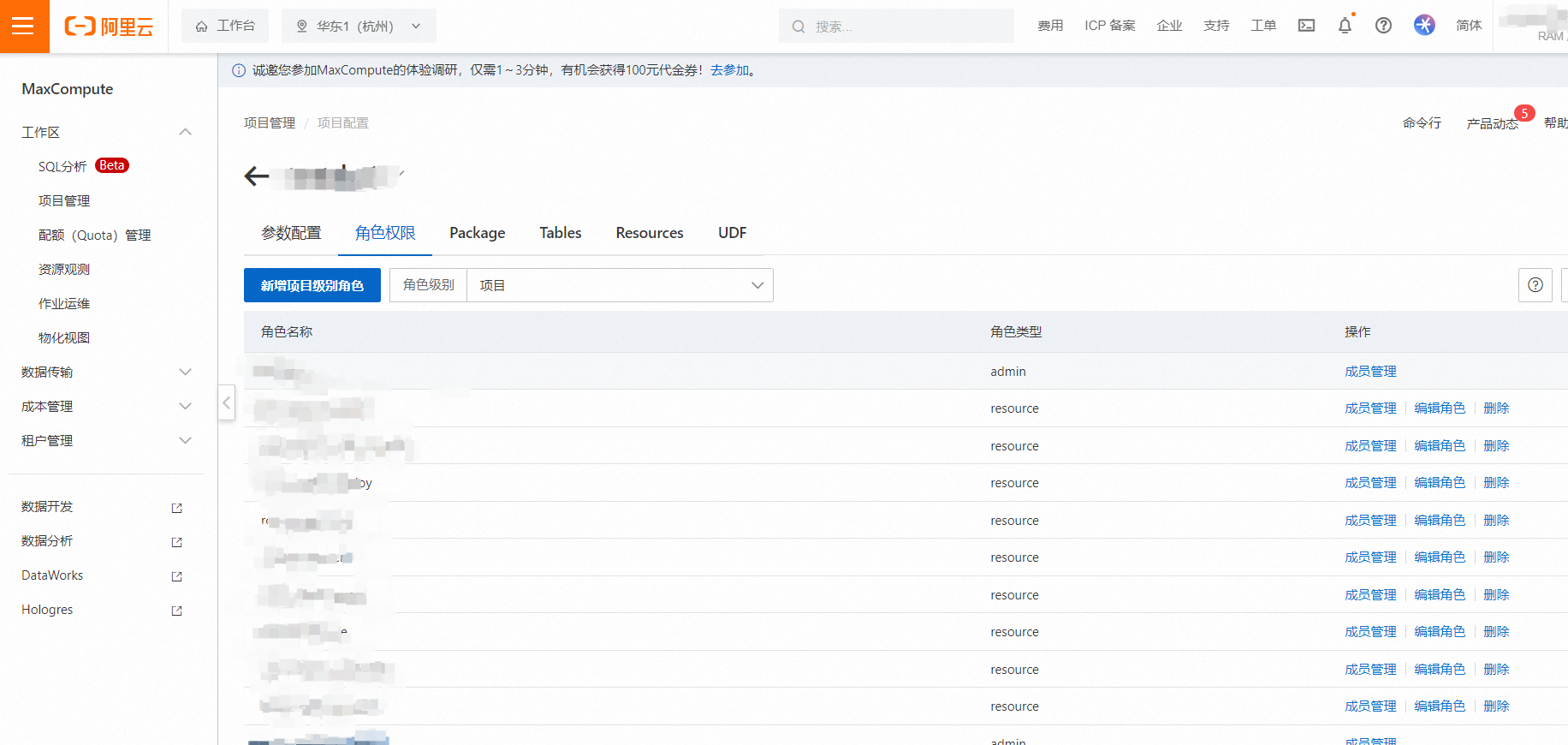Open the Cloud Shell terminal icon
The image size is (1568, 745).
pos(1306,26)
